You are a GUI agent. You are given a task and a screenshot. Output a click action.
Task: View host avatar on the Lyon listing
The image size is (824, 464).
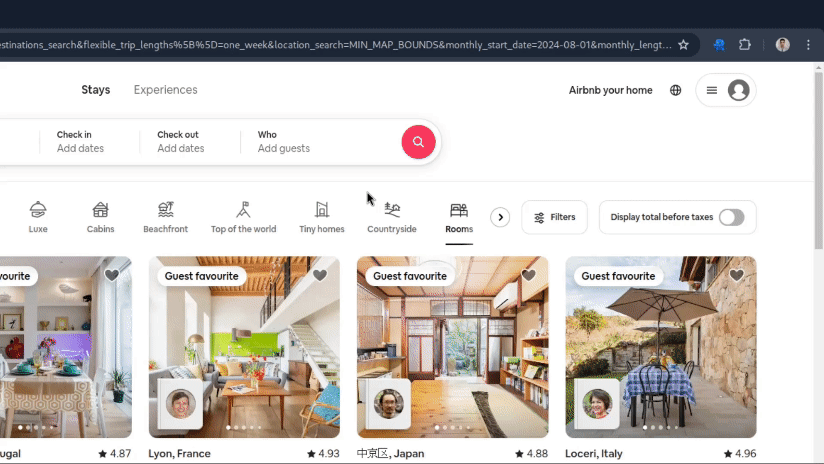point(181,404)
